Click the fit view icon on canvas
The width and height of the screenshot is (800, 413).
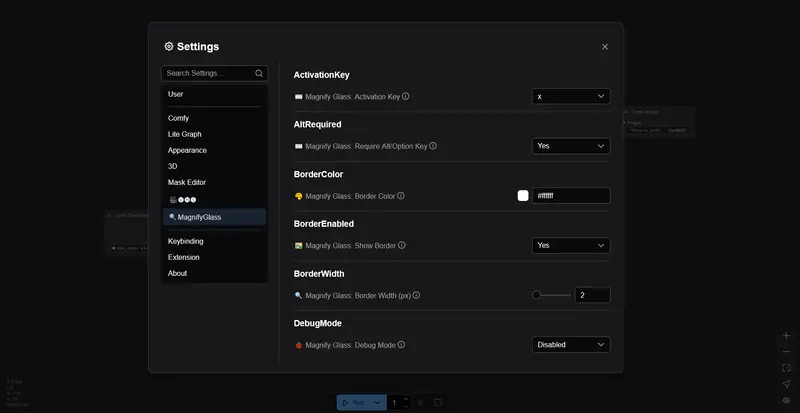786,368
